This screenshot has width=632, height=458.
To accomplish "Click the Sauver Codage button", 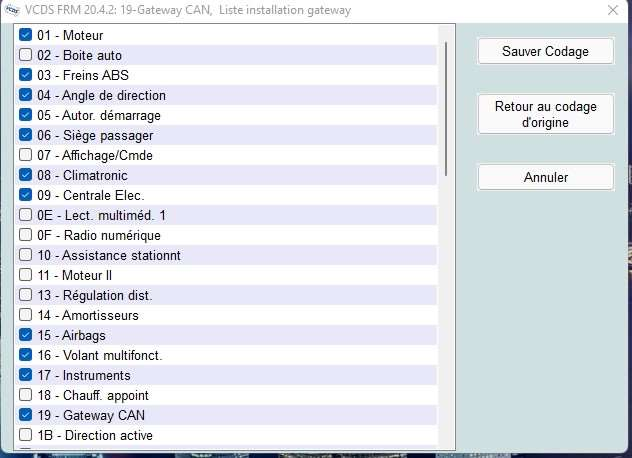I will coord(546,51).
